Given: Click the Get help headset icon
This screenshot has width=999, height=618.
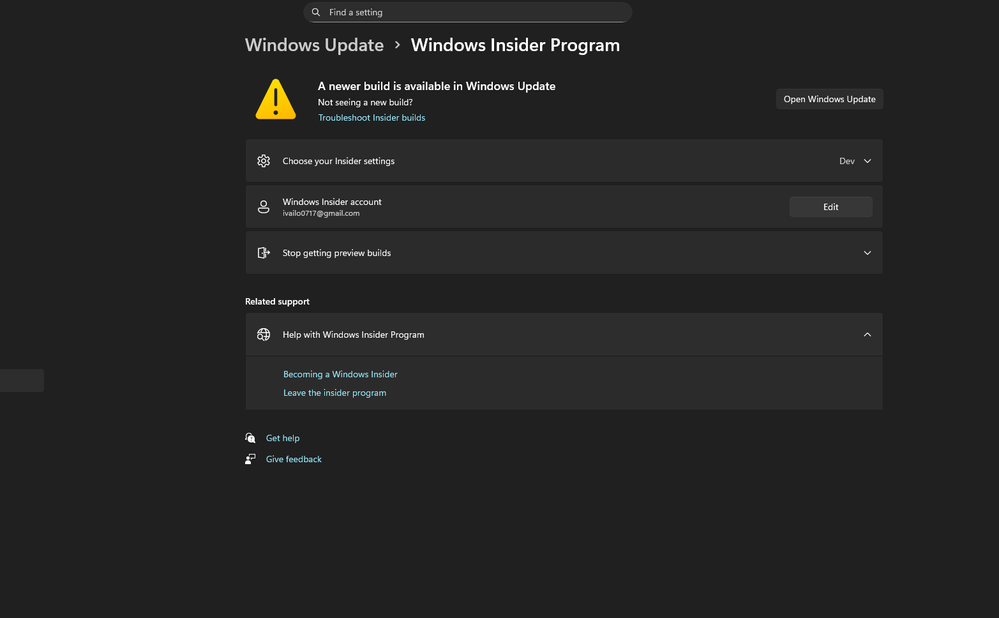Looking at the screenshot, I should point(250,438).
